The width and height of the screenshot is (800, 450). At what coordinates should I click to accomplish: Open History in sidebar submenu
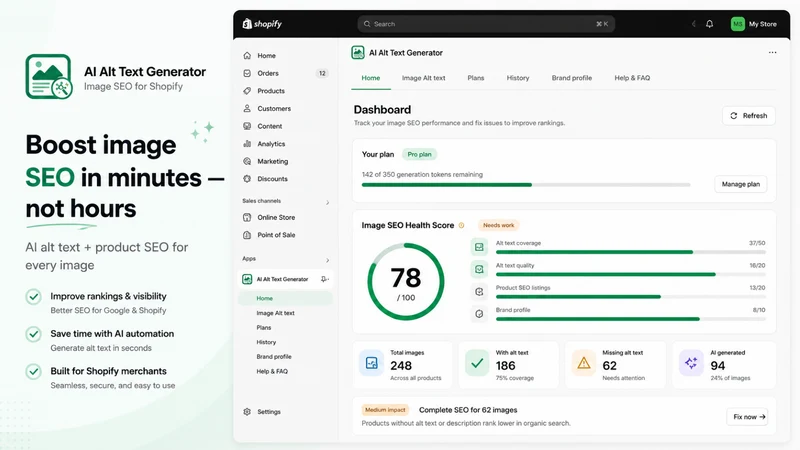click(266, 342)
